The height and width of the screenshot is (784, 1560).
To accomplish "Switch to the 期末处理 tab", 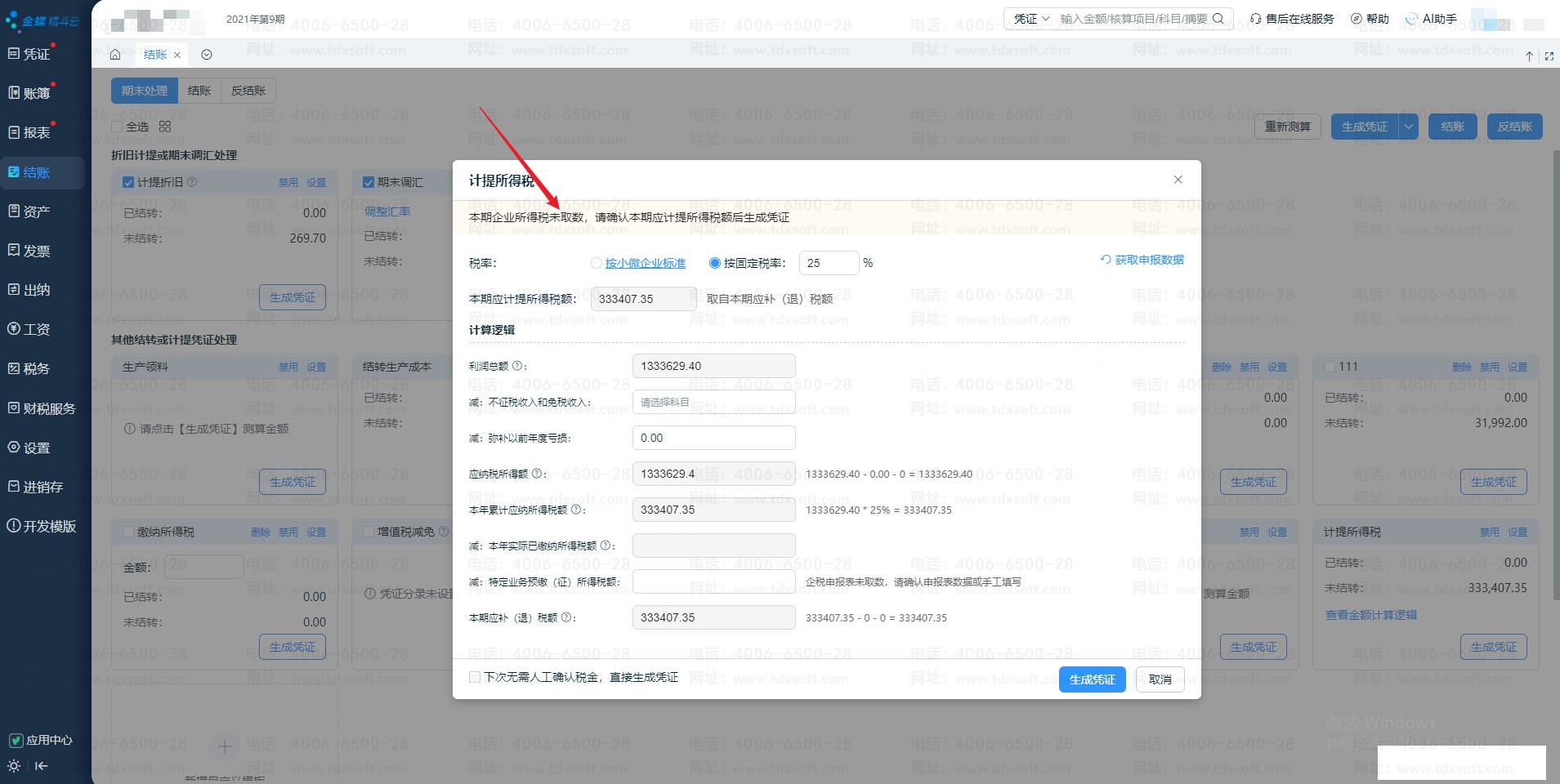I will 145,91.
